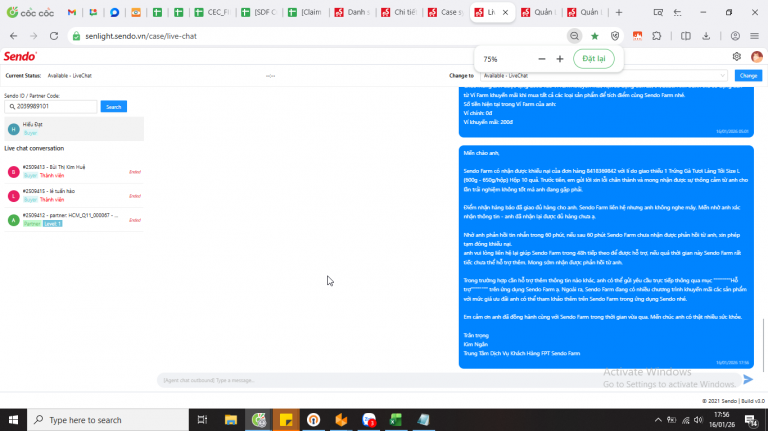The image size is (768, 431).
Task: Open Zalo from the taskbar
Action: pos(368,420)
